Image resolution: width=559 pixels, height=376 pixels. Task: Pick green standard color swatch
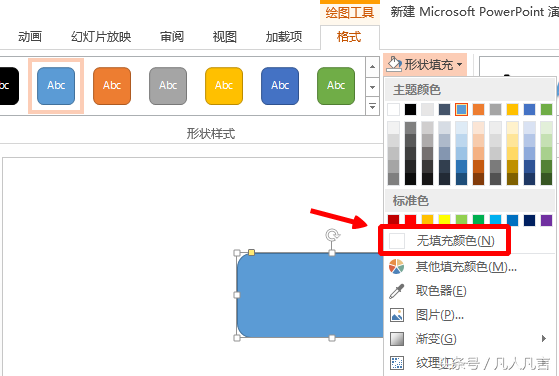(x=478, y=220)
